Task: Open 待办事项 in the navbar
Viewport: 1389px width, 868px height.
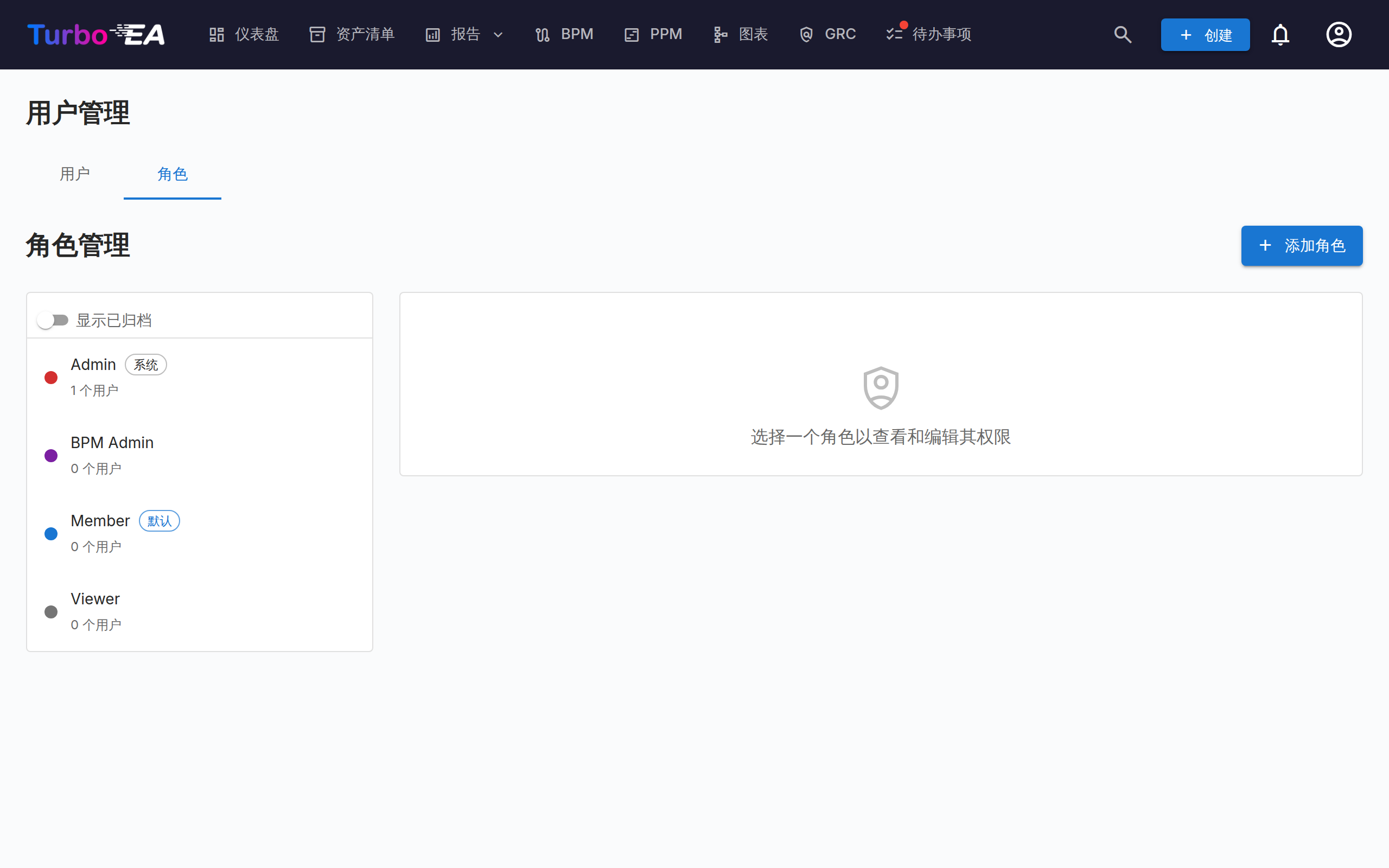Action: pyautogui.click(x=929, y=34)
